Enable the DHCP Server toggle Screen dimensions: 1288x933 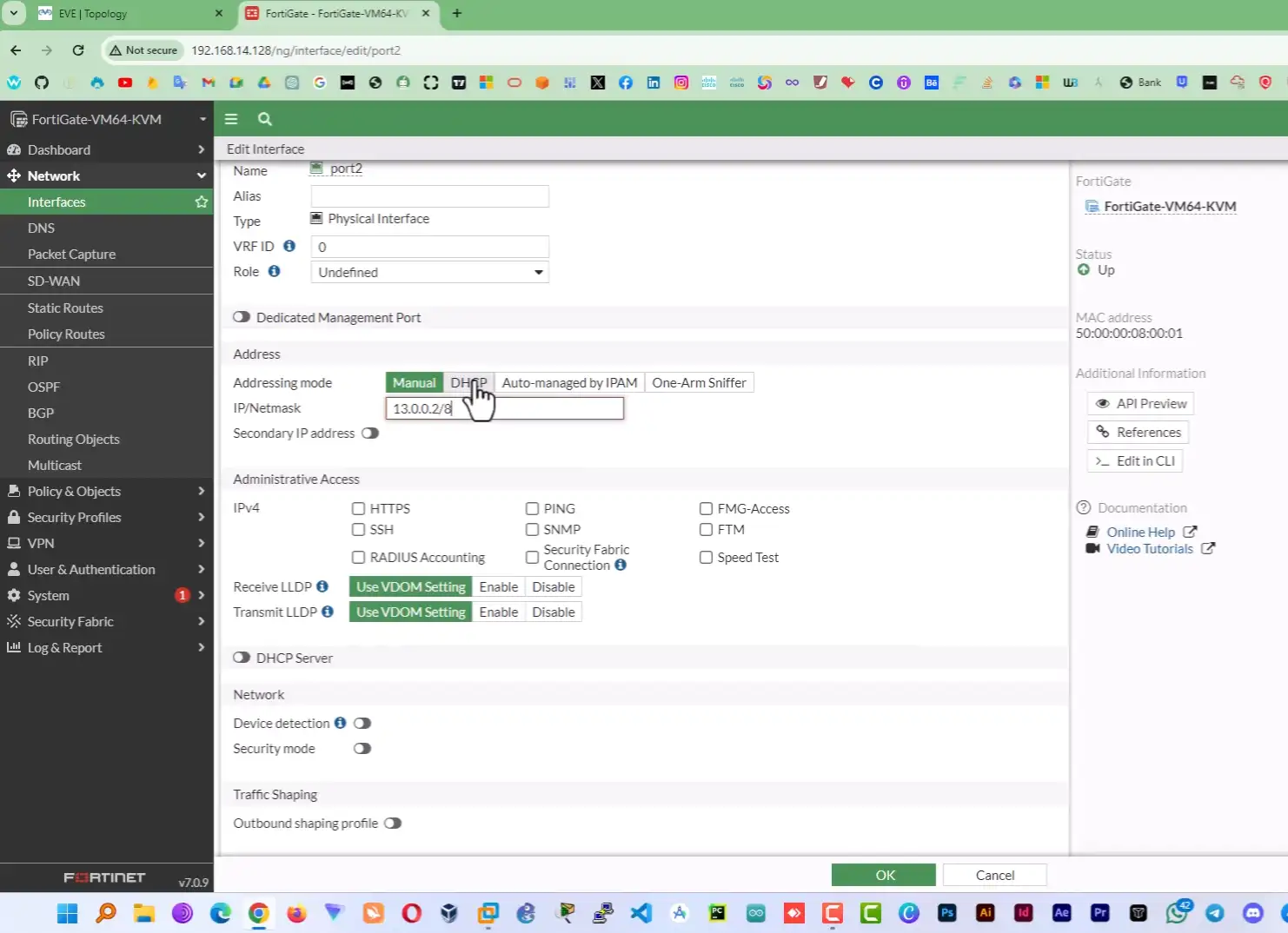242,657
